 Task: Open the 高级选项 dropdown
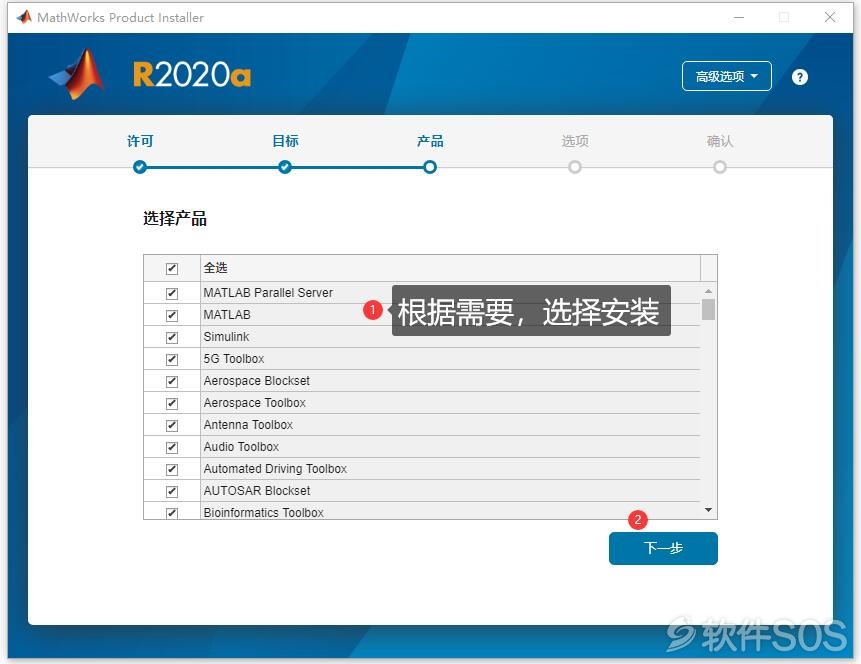[726, 76]
